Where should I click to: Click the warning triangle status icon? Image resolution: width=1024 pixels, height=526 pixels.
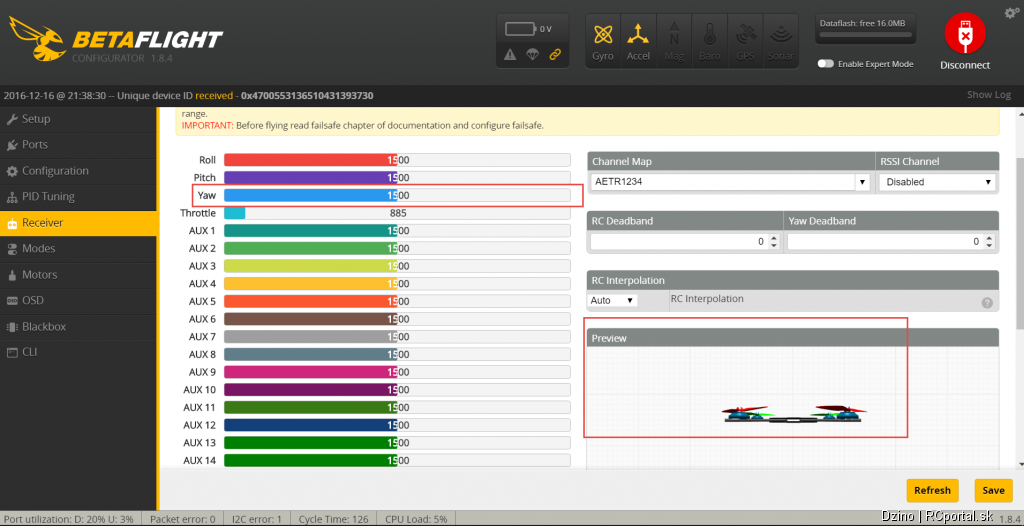510,55
